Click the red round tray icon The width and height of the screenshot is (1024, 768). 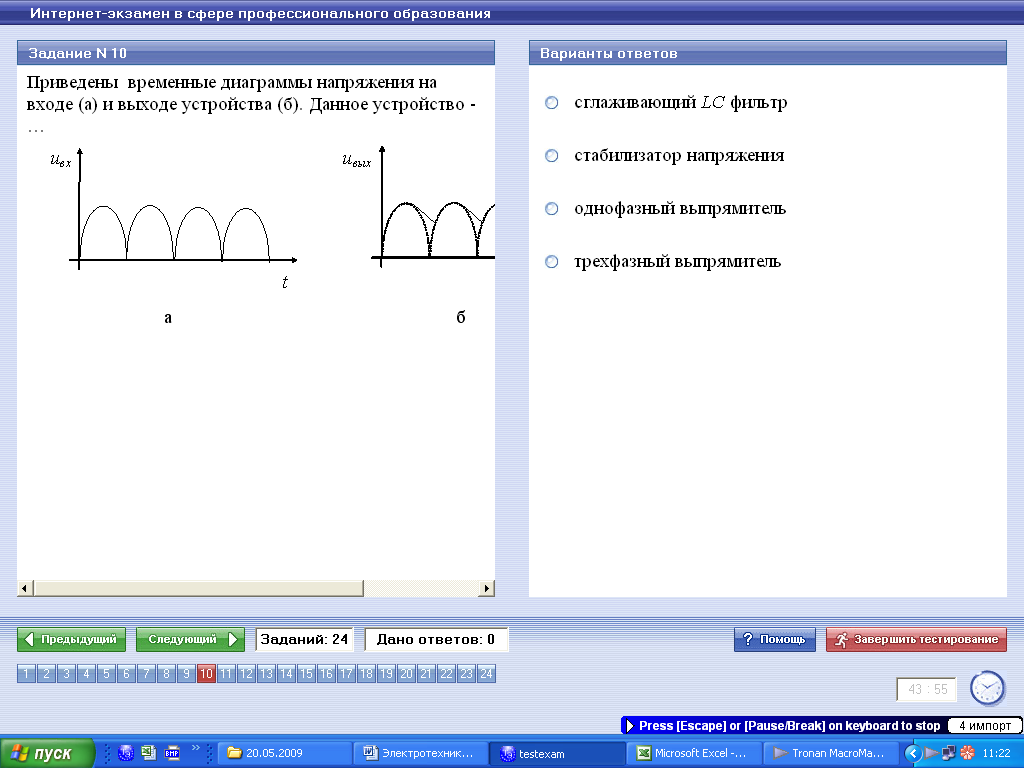(x=967, y=754)
